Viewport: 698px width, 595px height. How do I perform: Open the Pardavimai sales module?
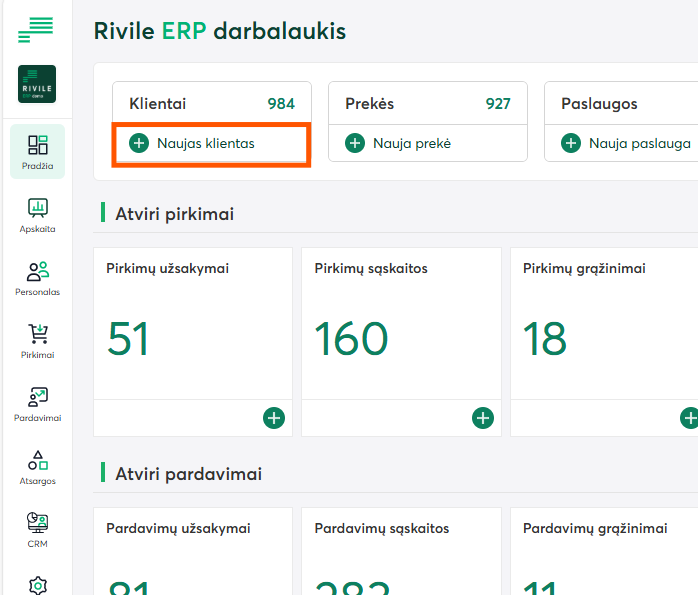pos(37,404)
